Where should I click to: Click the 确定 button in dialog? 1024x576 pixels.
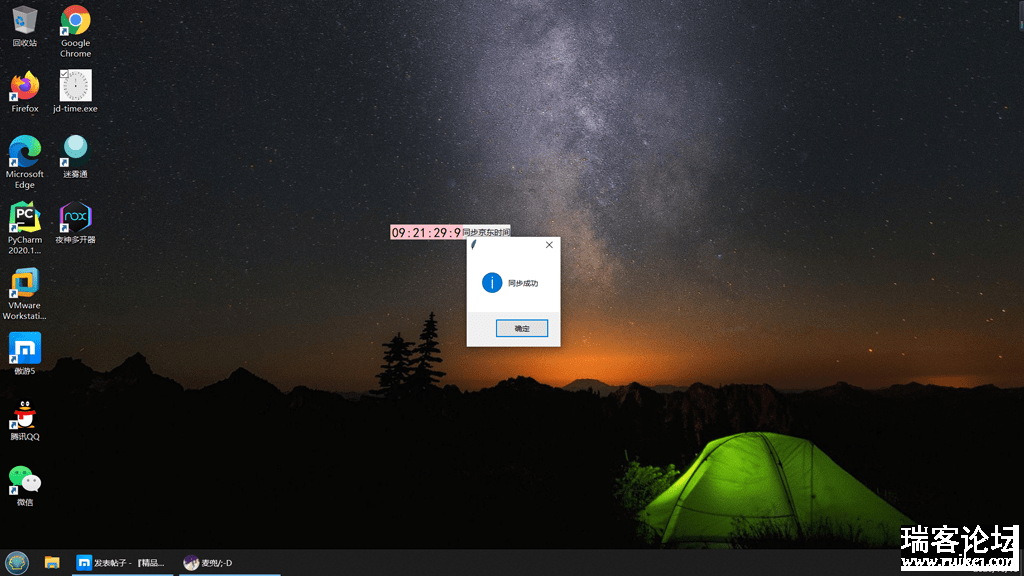pyautogui.click(x=522, y=328)
